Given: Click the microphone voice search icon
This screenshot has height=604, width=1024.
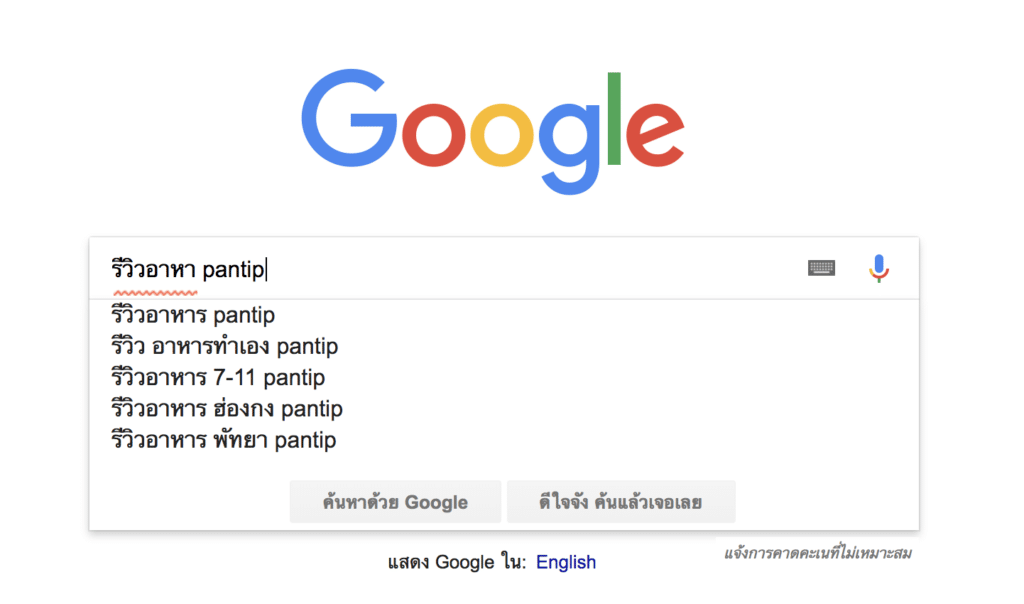Looking at the screenshot, I should pos(879,268).
